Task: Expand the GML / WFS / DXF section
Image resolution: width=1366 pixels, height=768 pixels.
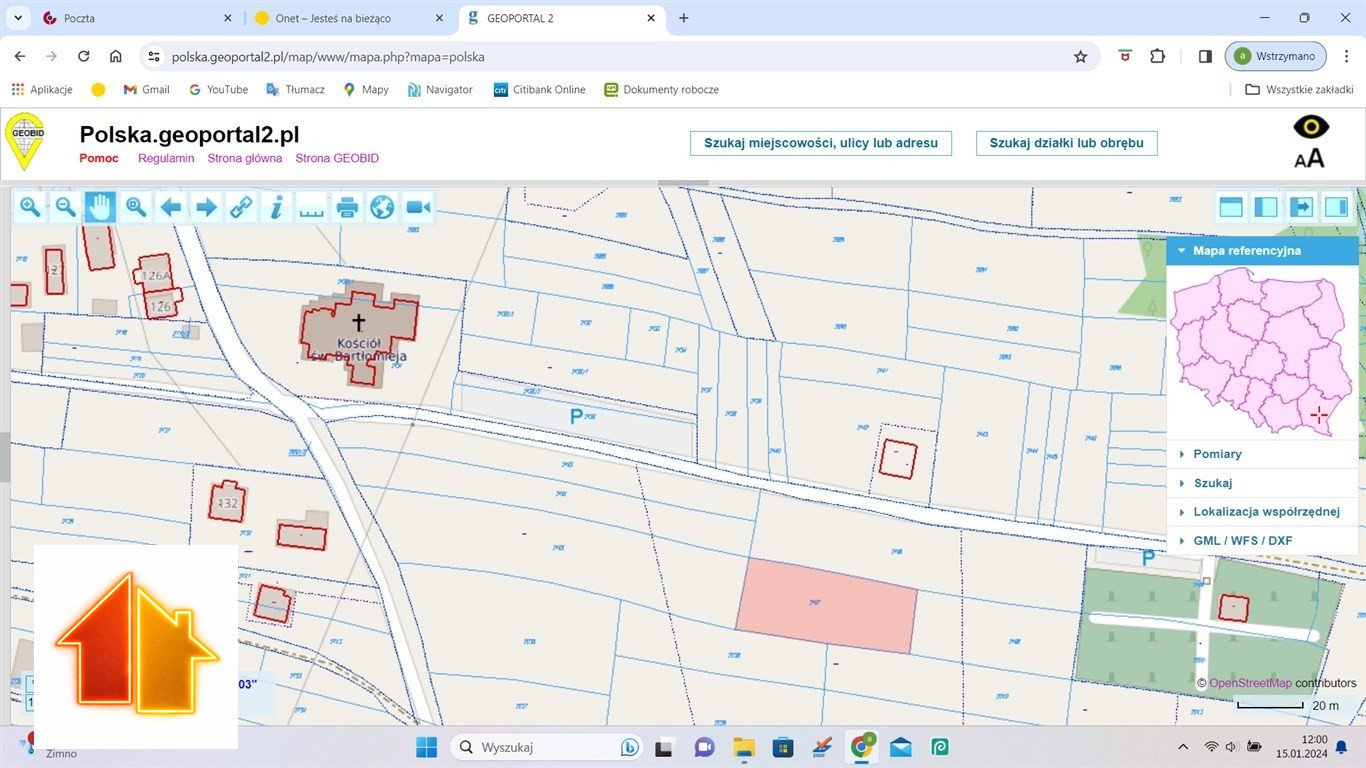Action: point(1262,541)
